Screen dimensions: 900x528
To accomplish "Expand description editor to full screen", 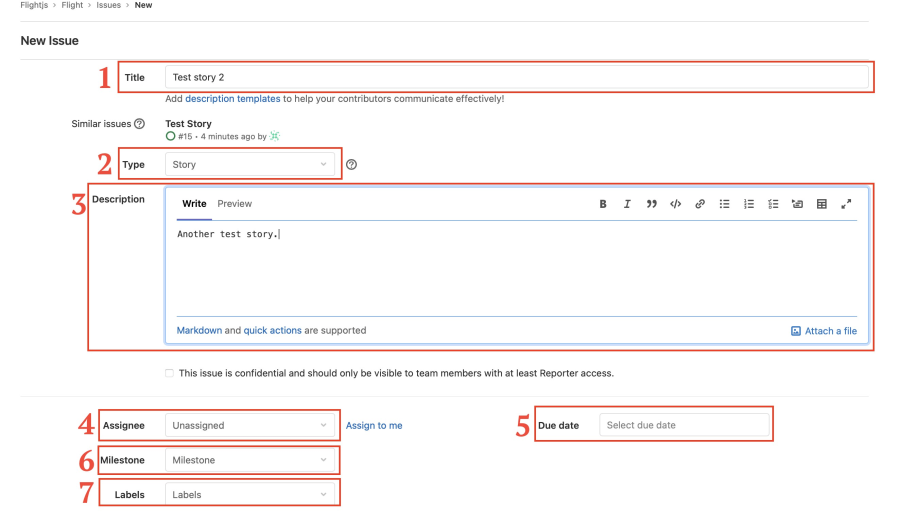I will point(846,204).
